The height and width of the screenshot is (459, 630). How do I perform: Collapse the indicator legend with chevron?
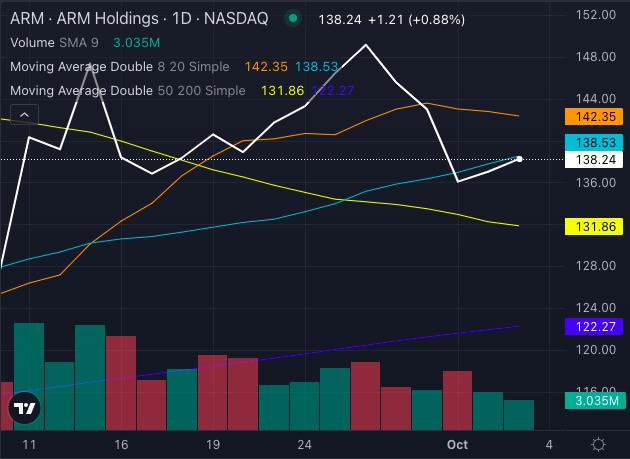click(x=25, y=115)
